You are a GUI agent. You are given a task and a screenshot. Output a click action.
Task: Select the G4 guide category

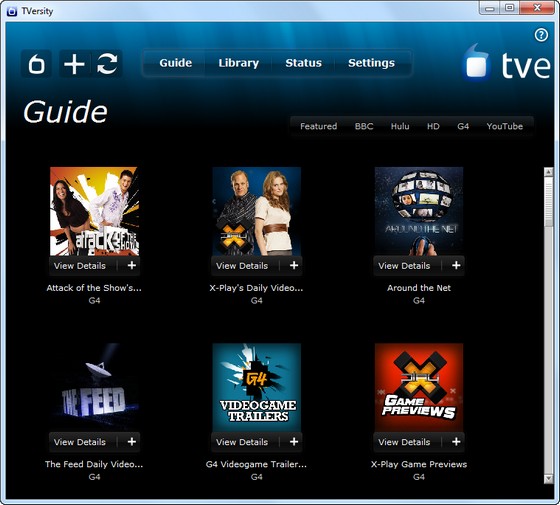463,126
